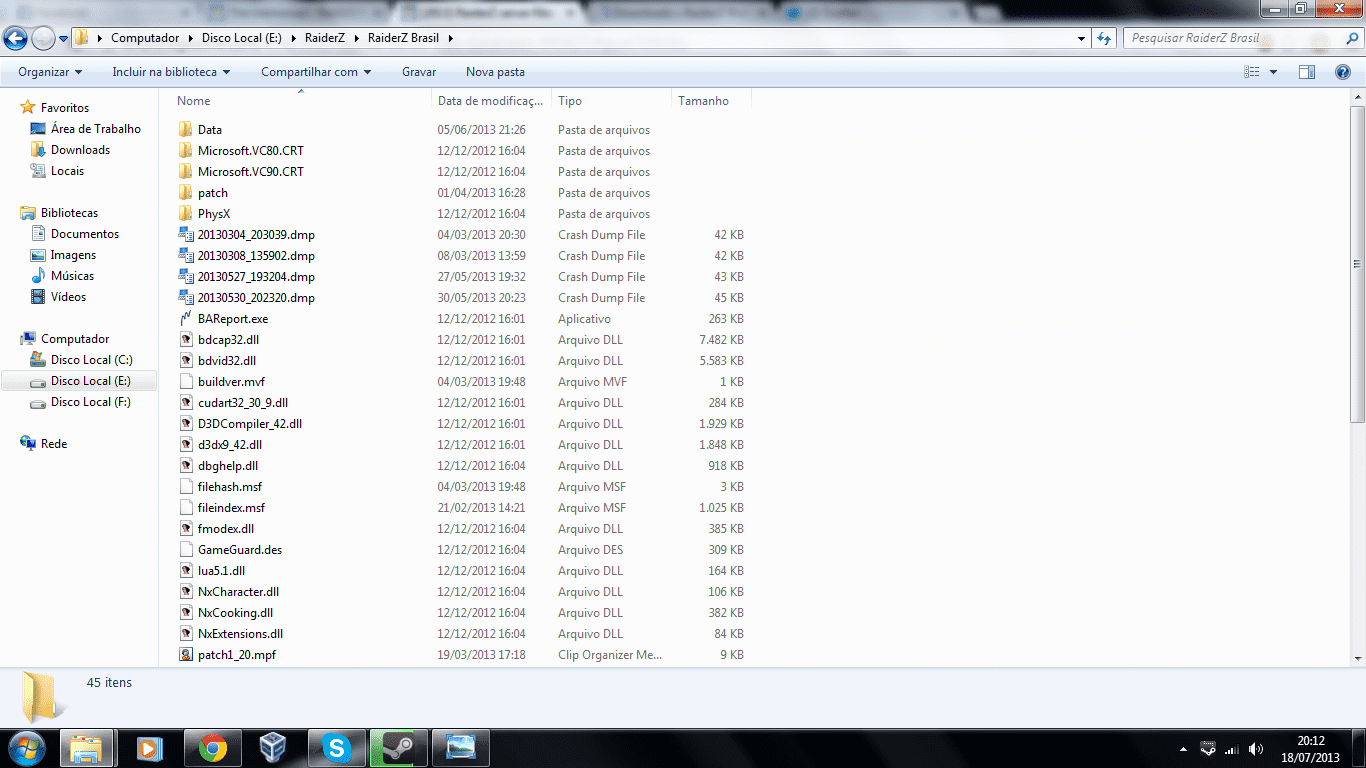Select the patch folder icon
Screen dimensions: 1366x768
point(185,193)
